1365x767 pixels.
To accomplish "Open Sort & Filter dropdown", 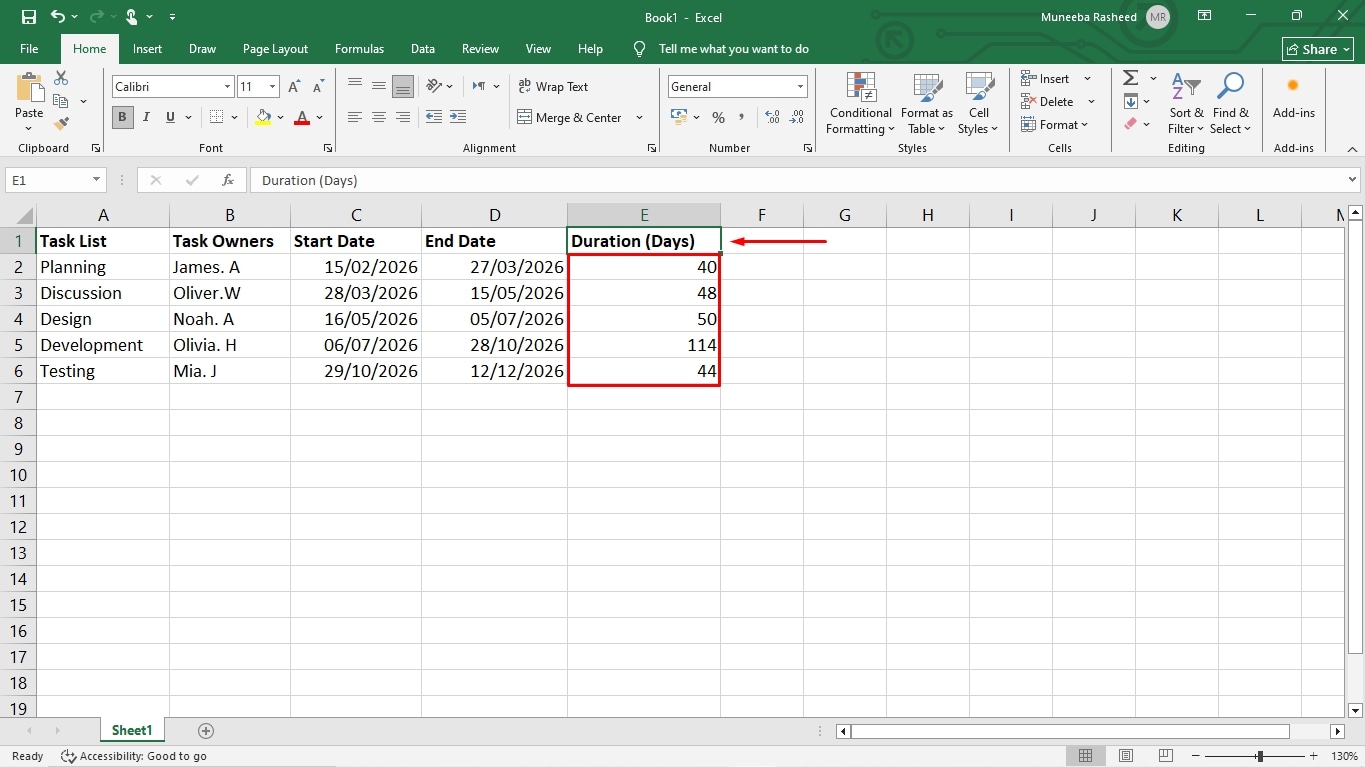I will (1186, 103).
